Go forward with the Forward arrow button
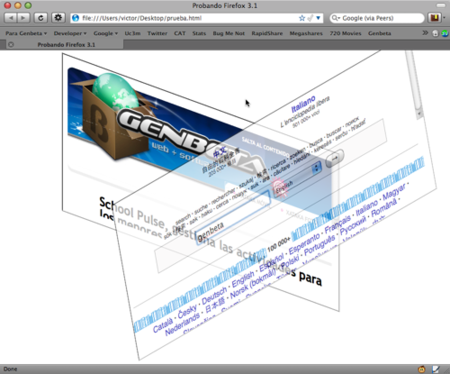 (x=23, y=18)
